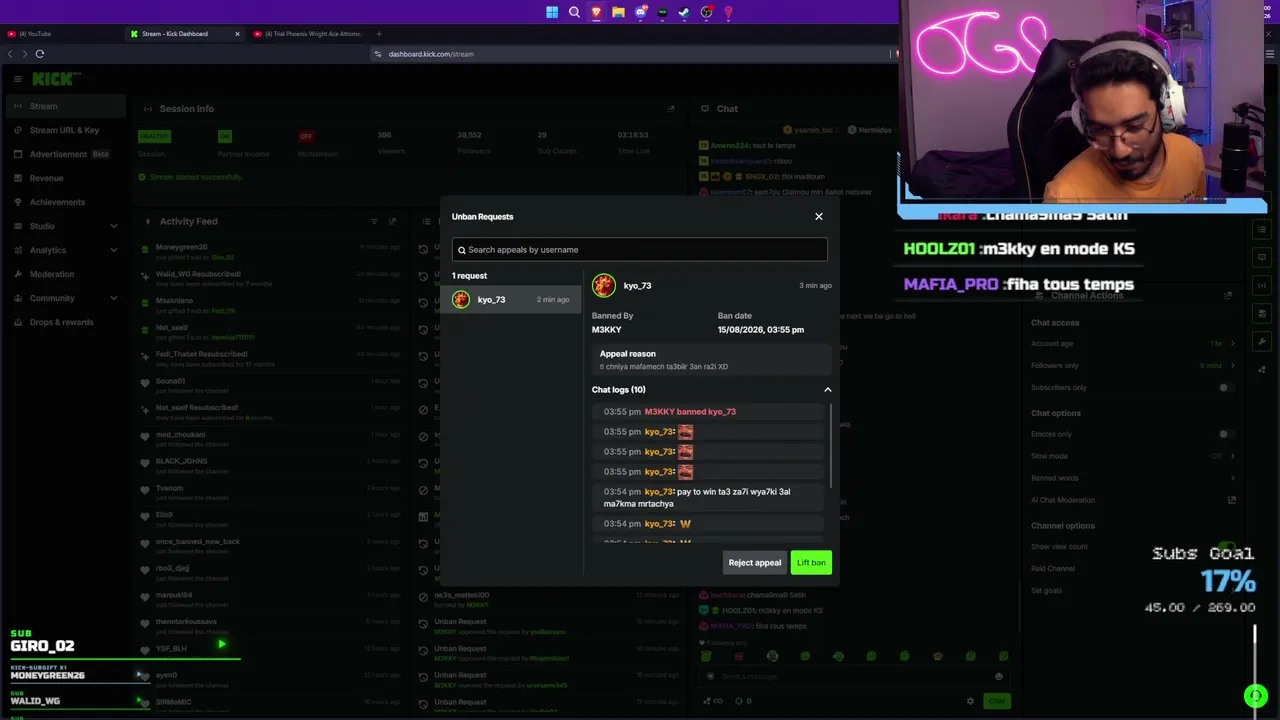Click the Reject appeal button

pos(754,563)
